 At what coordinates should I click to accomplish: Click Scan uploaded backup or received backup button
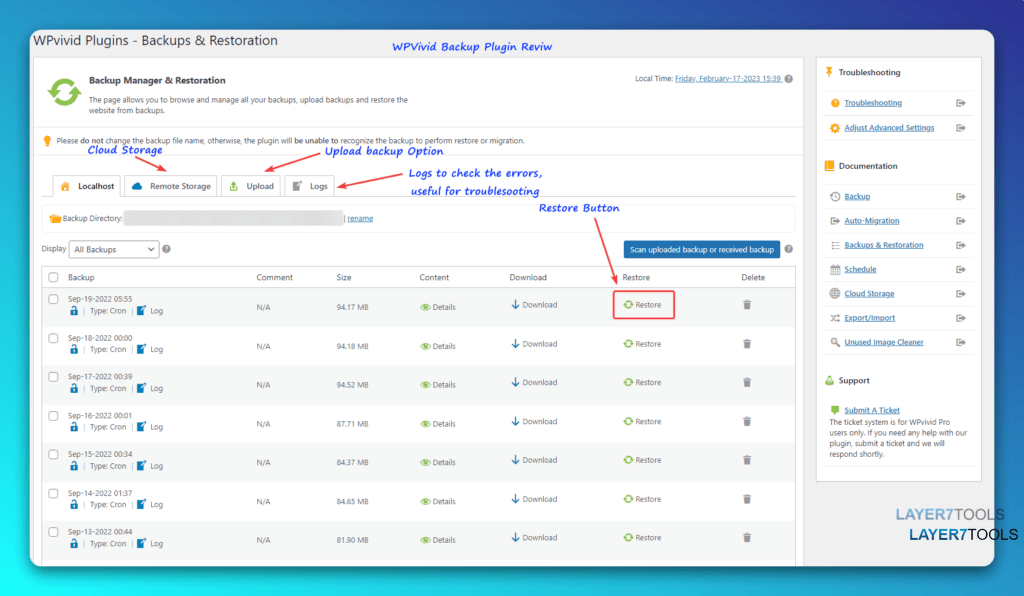(701, 249)
